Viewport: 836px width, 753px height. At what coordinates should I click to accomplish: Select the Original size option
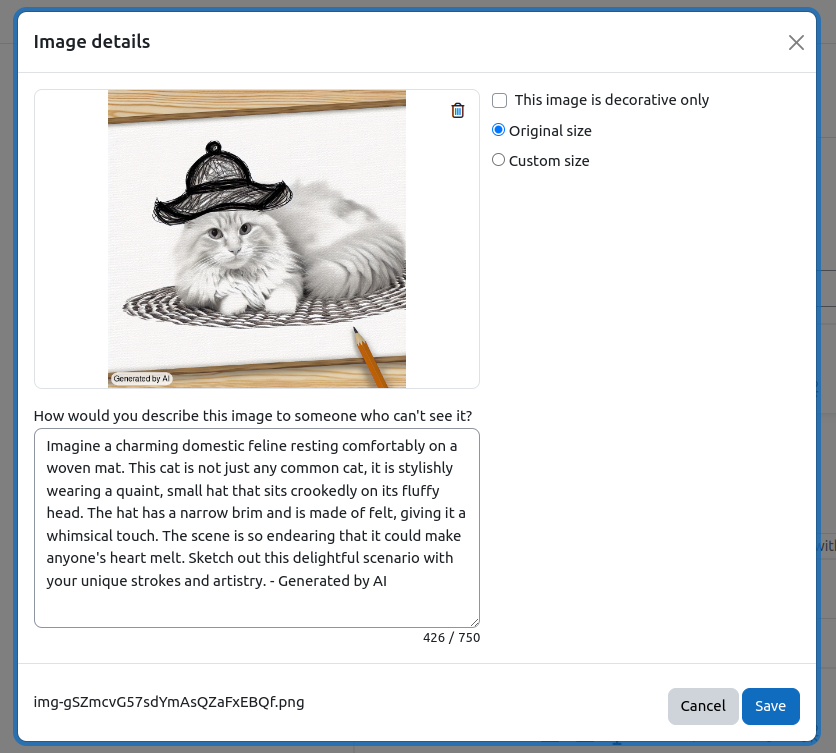coord(499,130)
